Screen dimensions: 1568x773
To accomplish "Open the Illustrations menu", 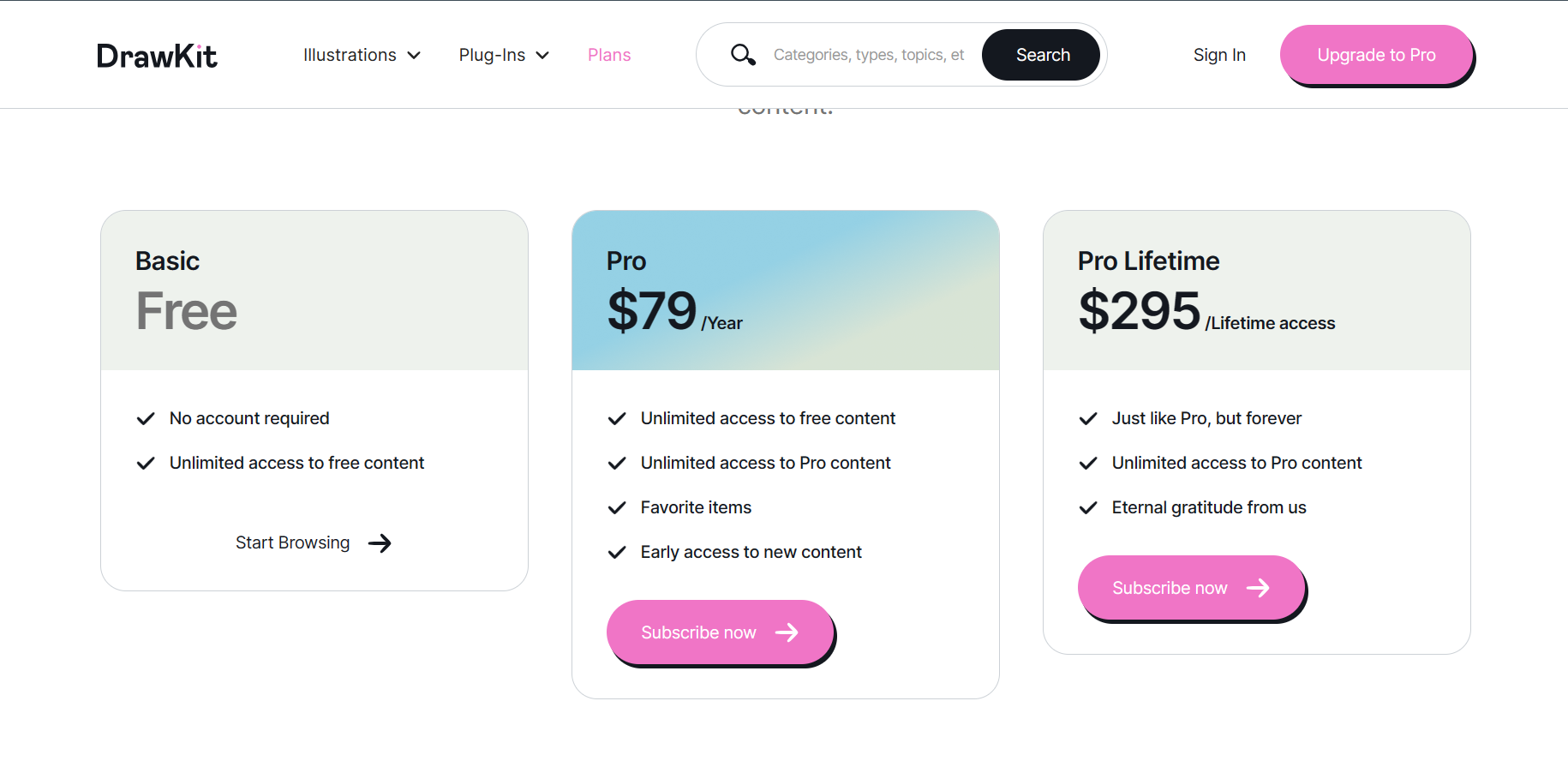I will pyautogui.click(x=350, y=55).
